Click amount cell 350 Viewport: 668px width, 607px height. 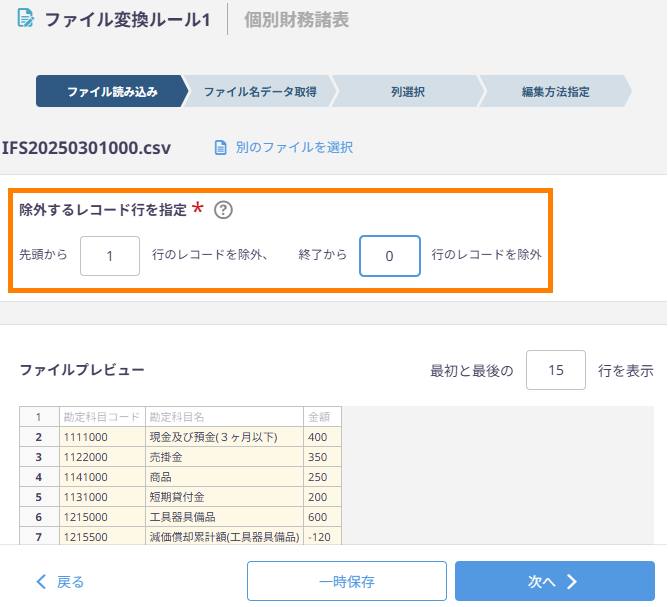322,457
